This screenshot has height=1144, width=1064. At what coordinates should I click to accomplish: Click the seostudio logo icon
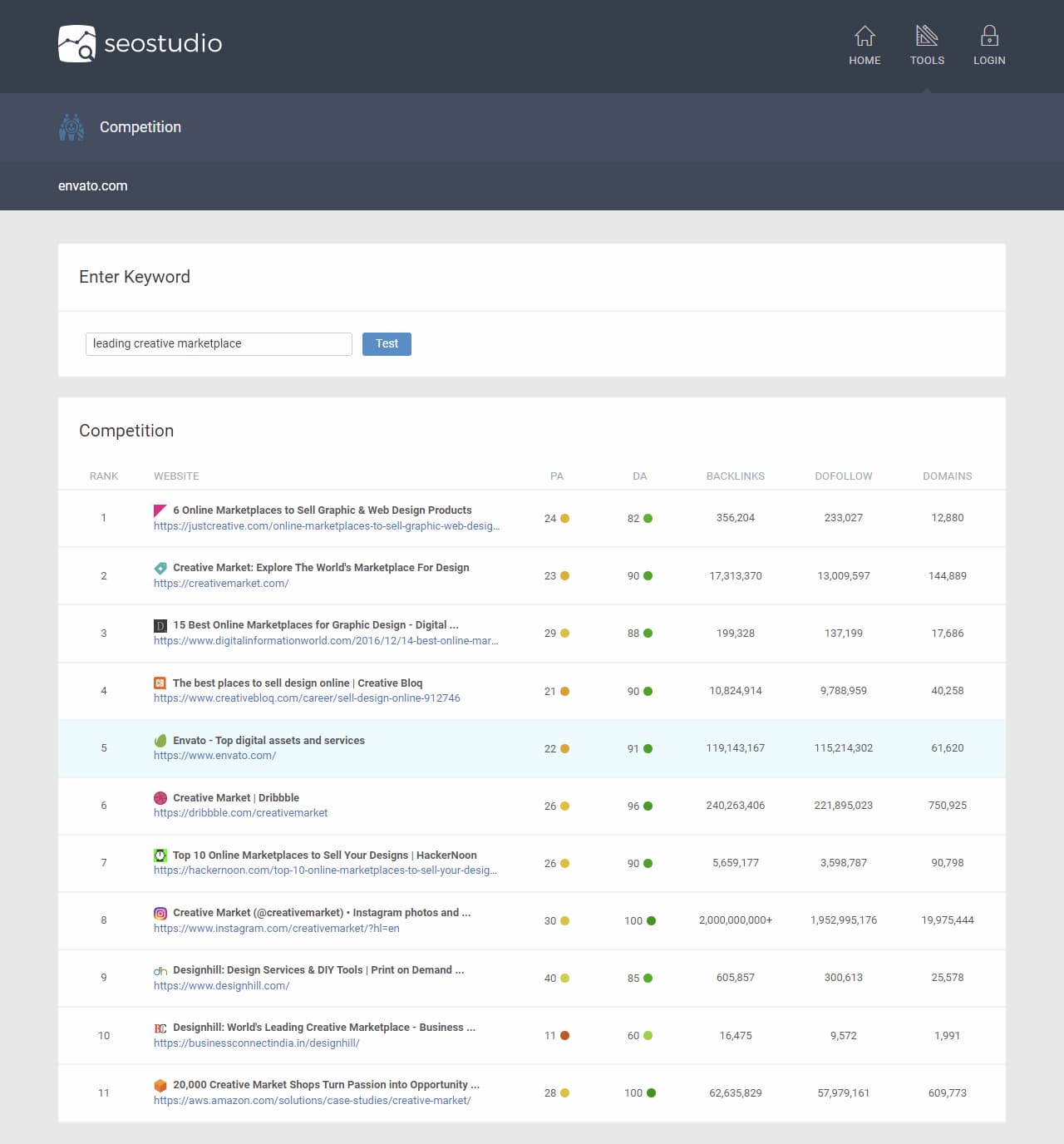point(76,43)
